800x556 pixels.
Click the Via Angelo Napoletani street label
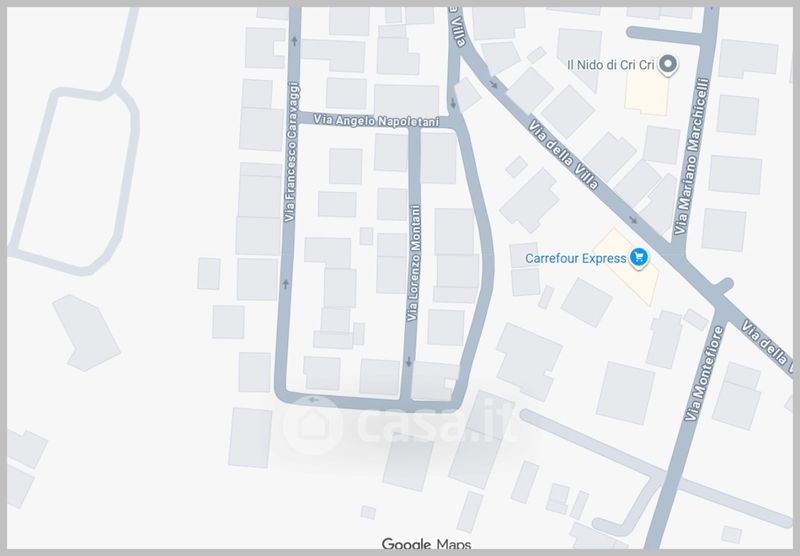coord(376,121)
